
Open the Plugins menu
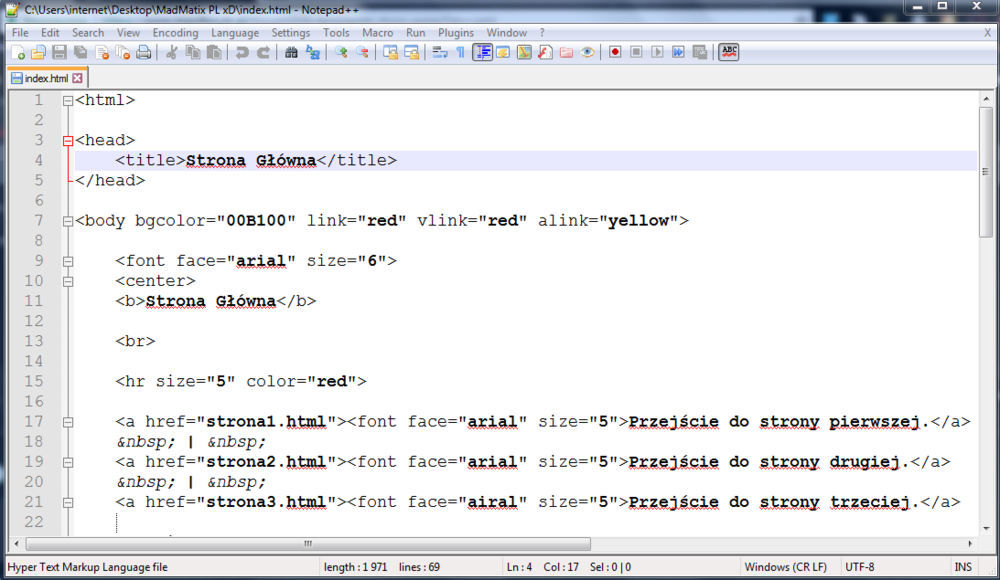tap(455, 33)
